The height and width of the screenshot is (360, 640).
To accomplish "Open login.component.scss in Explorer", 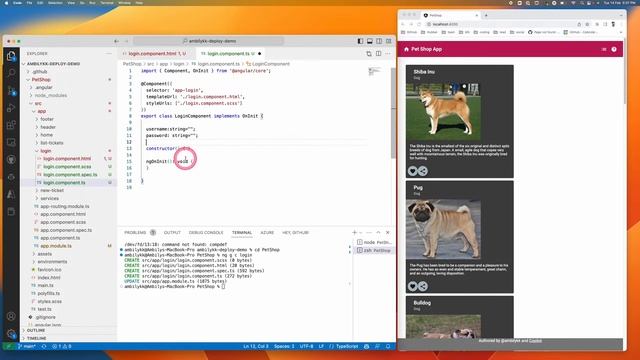I will pyautogui.click(x=67, y=167).
